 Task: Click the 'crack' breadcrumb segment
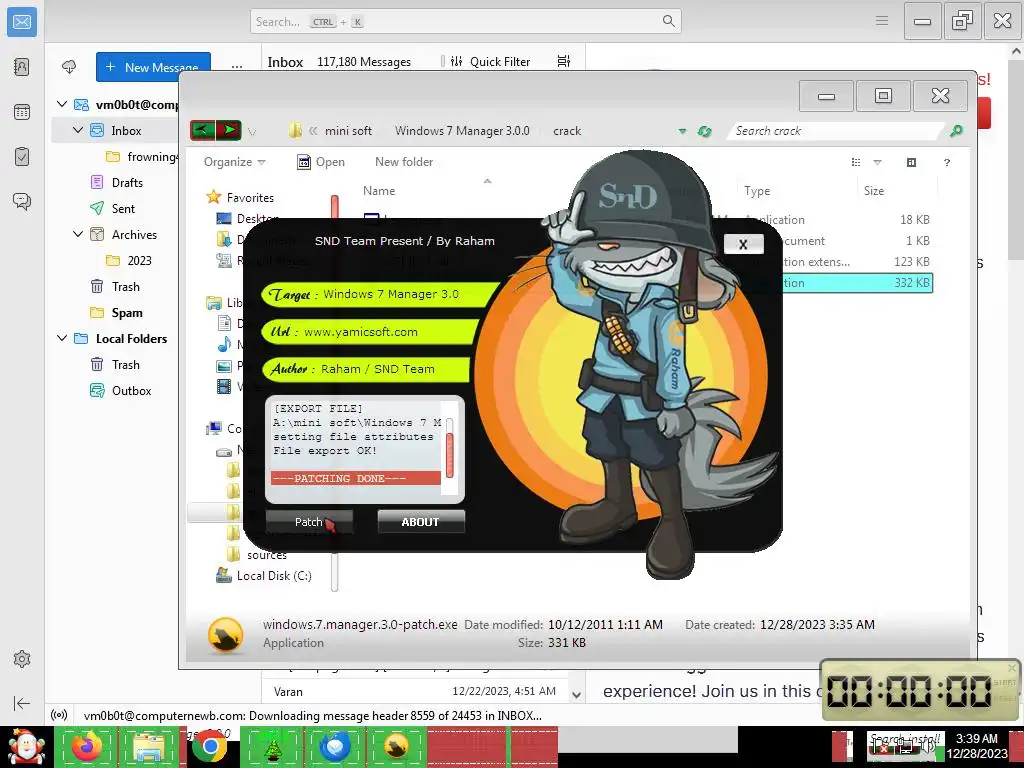tap(567, 131)
